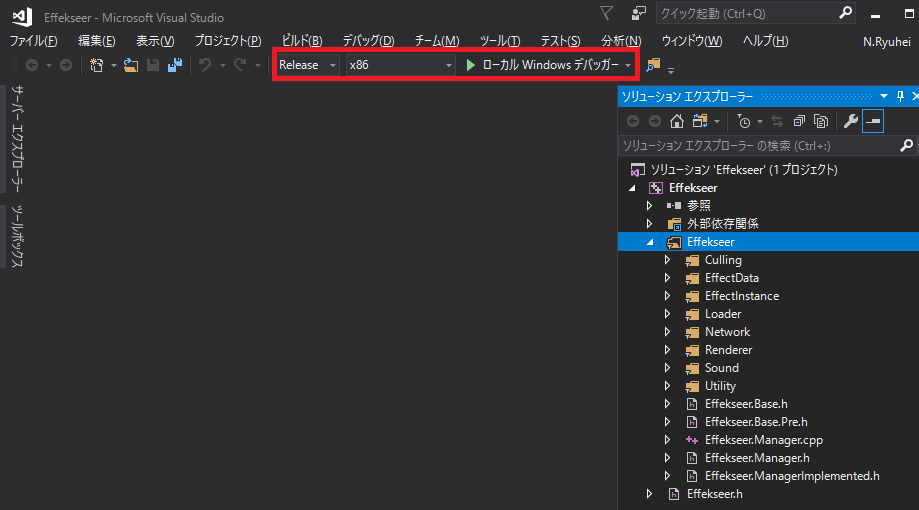Click the Save All icon

[175, 65]
